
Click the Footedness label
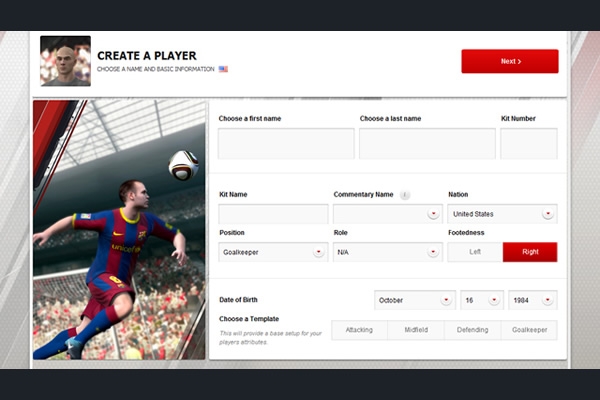[x=466, y=233]
